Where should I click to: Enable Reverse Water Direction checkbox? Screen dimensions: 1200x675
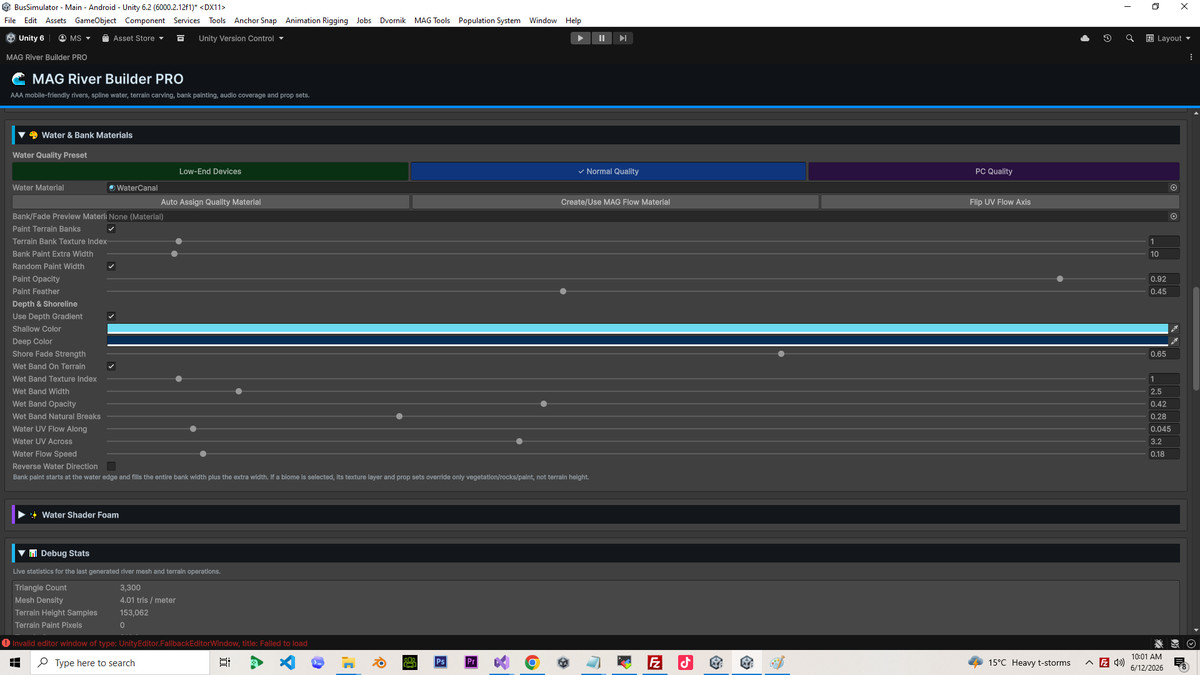point(111,466)
